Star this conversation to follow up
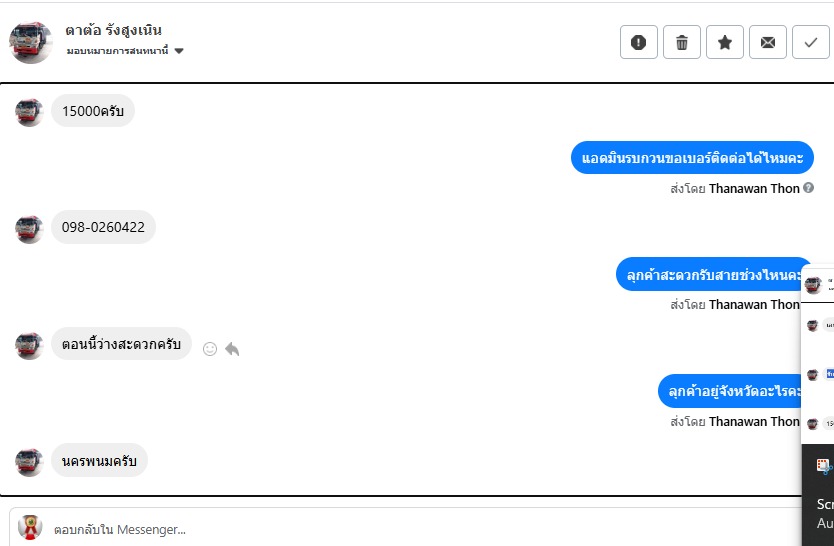Viewport: 834px width, 546px height. [725, 42]
